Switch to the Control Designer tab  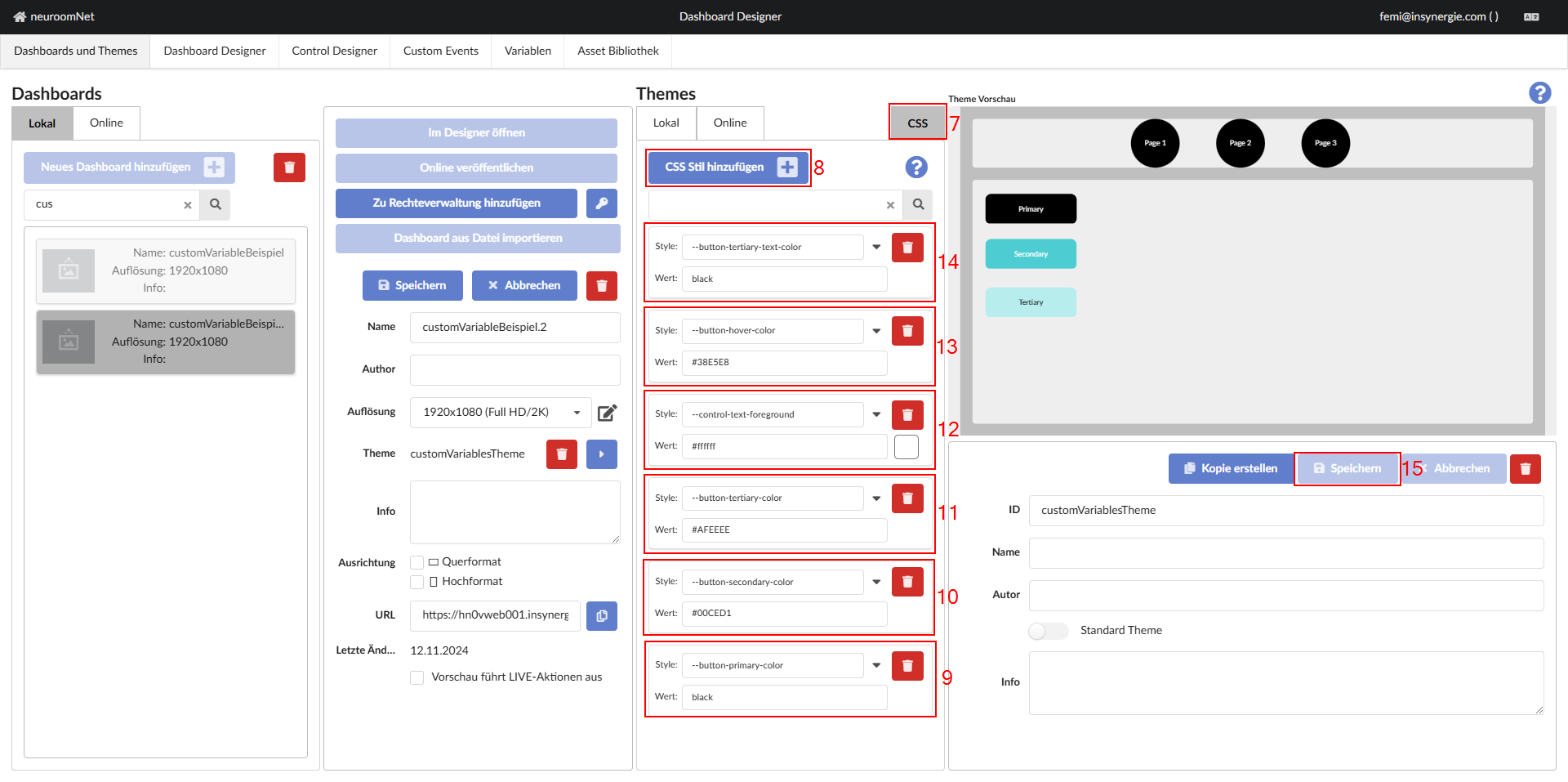tap(334, 51)
